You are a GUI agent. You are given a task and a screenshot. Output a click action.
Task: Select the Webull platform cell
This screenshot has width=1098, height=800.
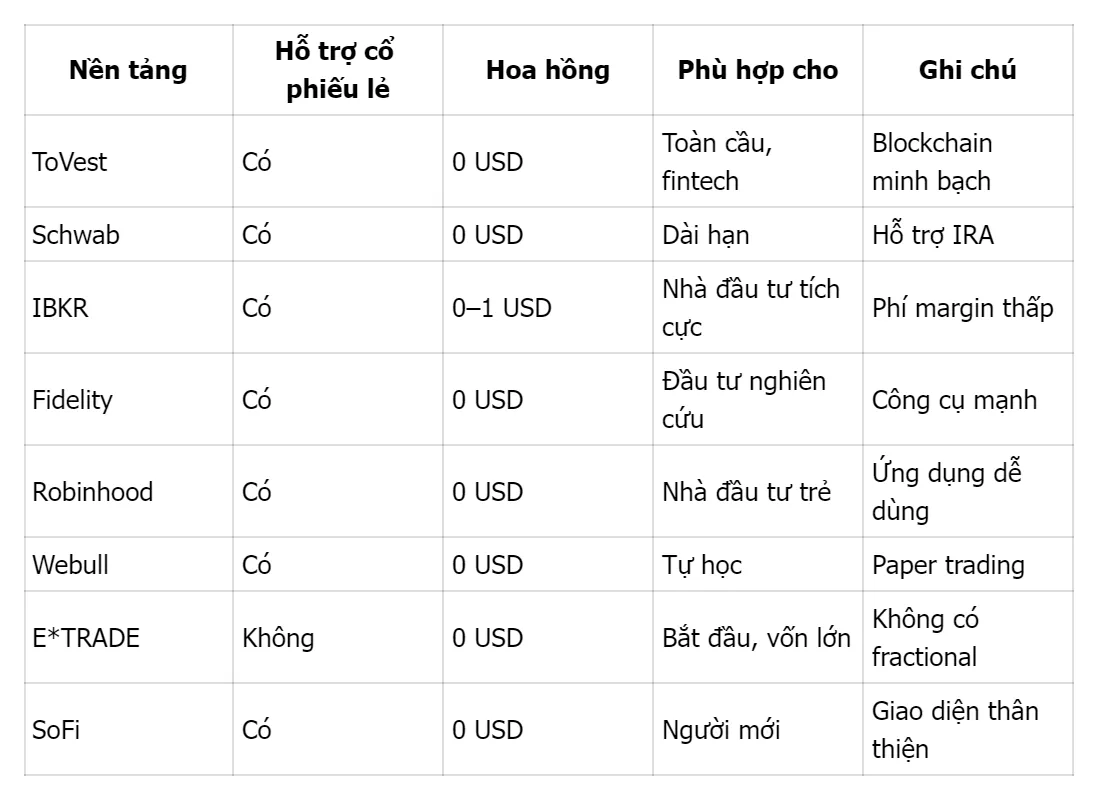[70, 565]
